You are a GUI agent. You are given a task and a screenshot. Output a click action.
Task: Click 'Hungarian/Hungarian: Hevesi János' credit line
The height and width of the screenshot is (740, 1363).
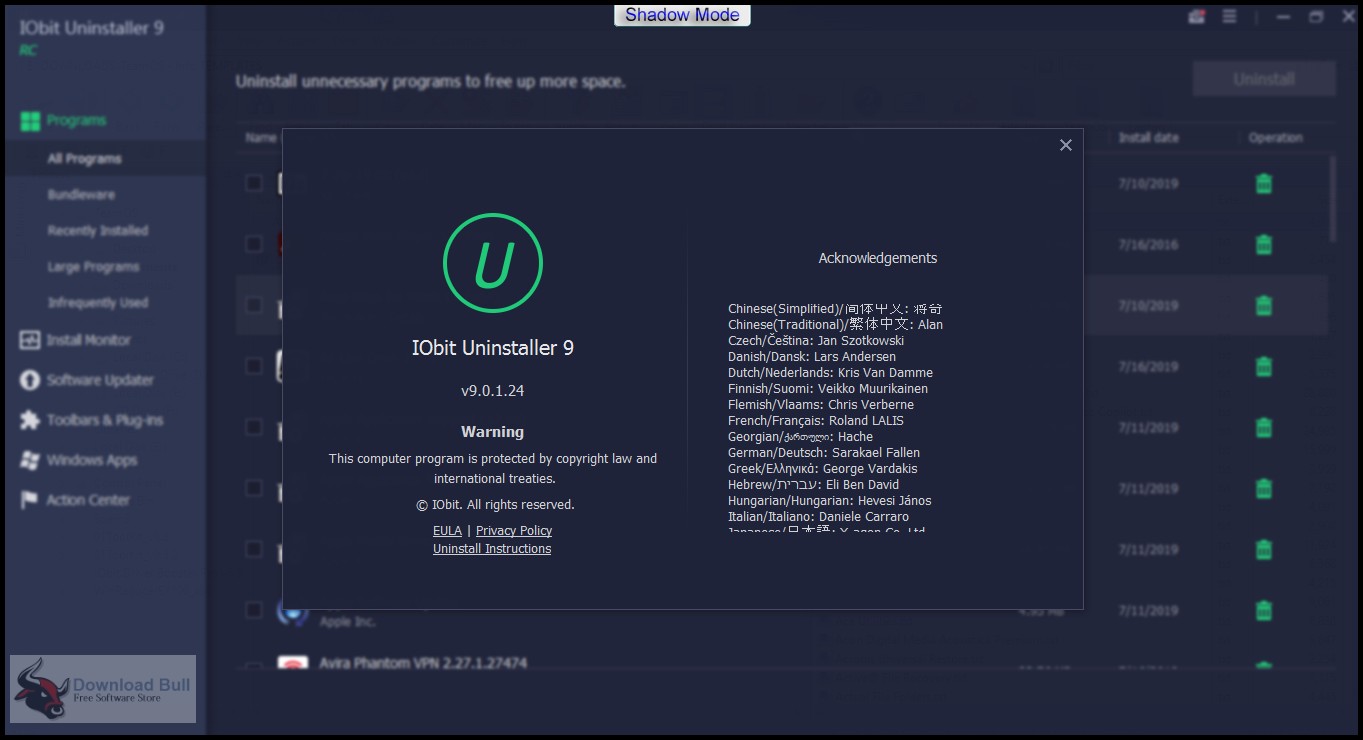click(830, 501)
